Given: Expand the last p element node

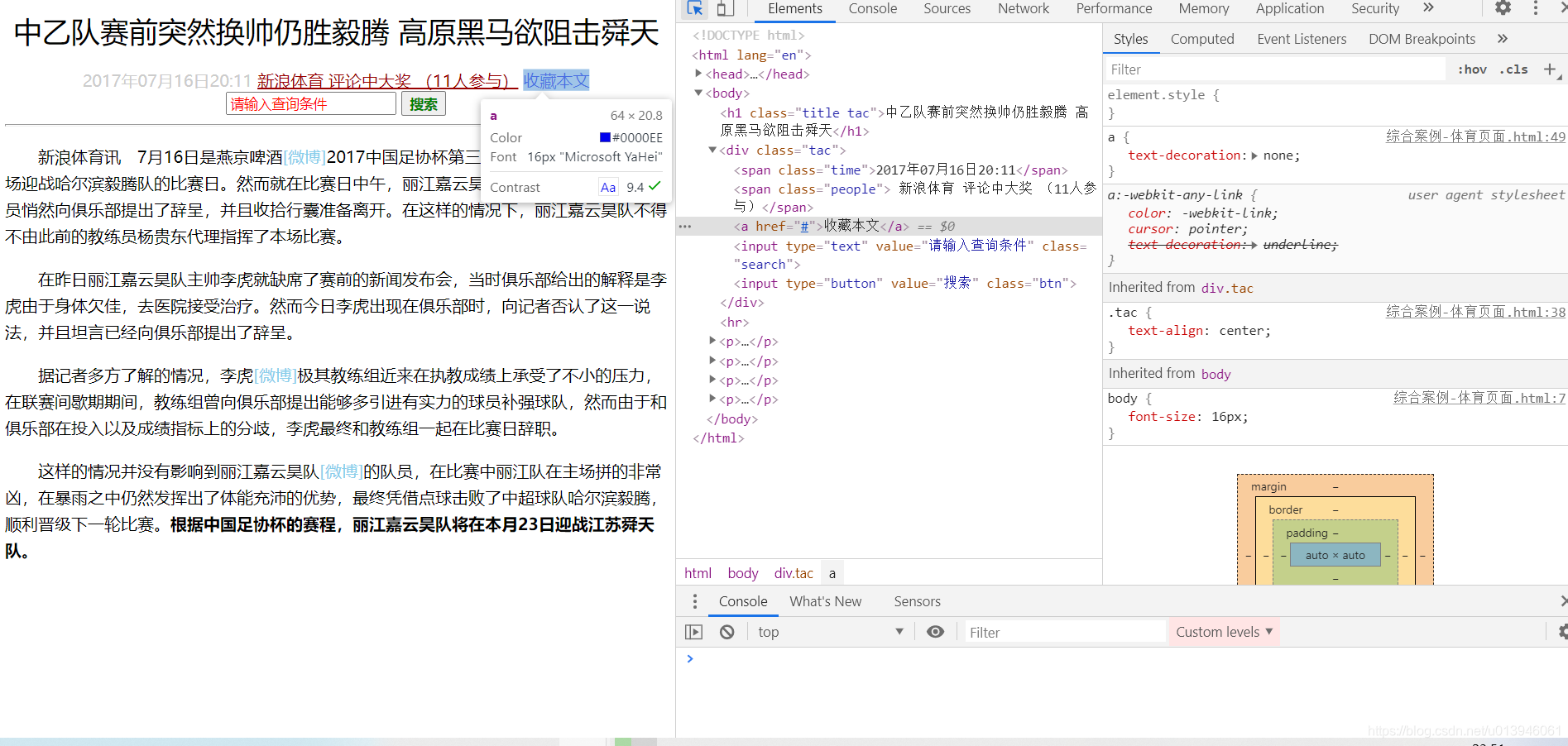Looking at the screenshot, I should pyautogui.click(x=712, y=399).
